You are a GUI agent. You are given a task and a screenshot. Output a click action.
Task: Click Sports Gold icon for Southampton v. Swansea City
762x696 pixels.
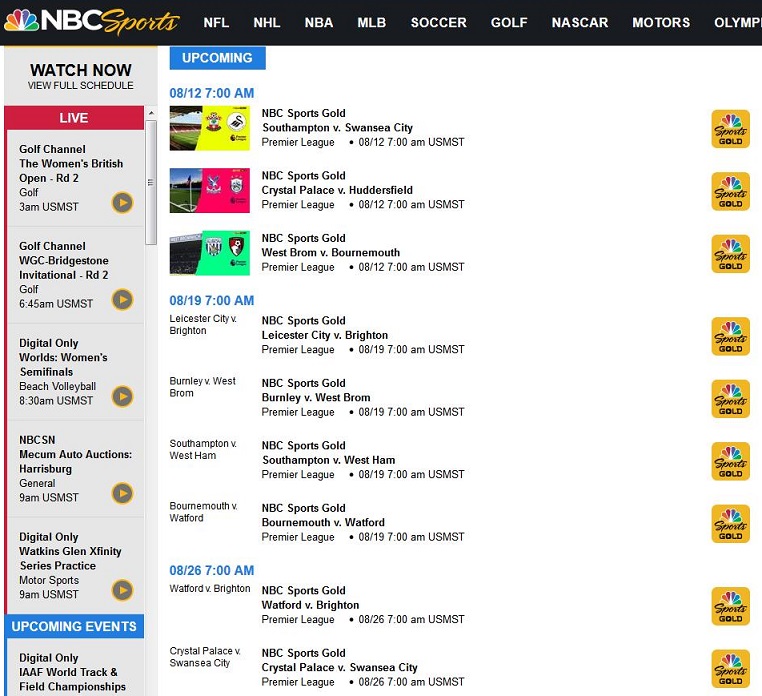pos(730,129)
